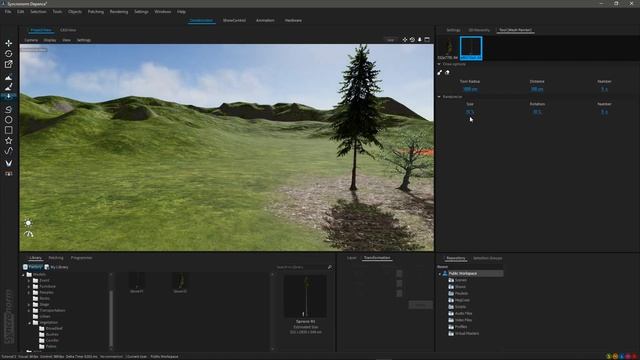Select the first tree thumbnail in painter panel
Viewport: 640px width, 360px height.
coord(448,48)
